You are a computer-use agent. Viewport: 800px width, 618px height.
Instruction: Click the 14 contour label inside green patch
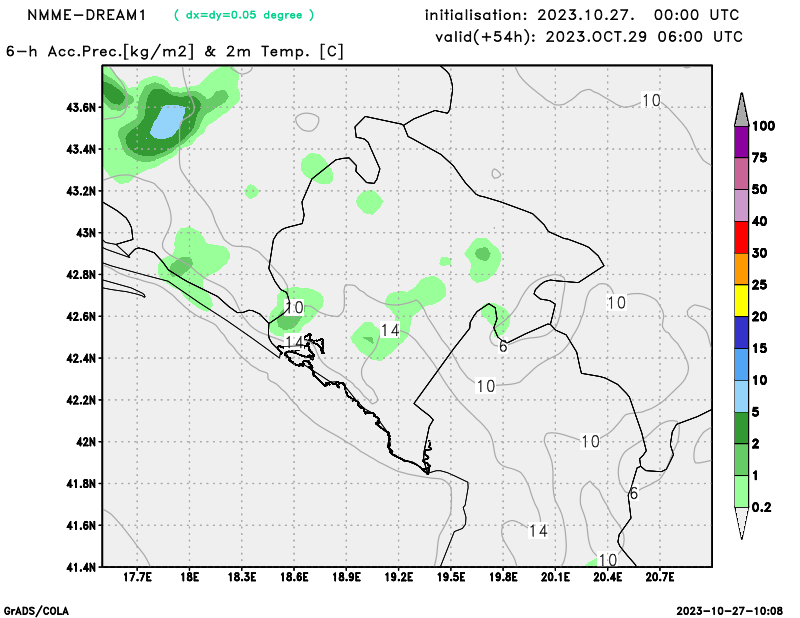pos(390,331)
